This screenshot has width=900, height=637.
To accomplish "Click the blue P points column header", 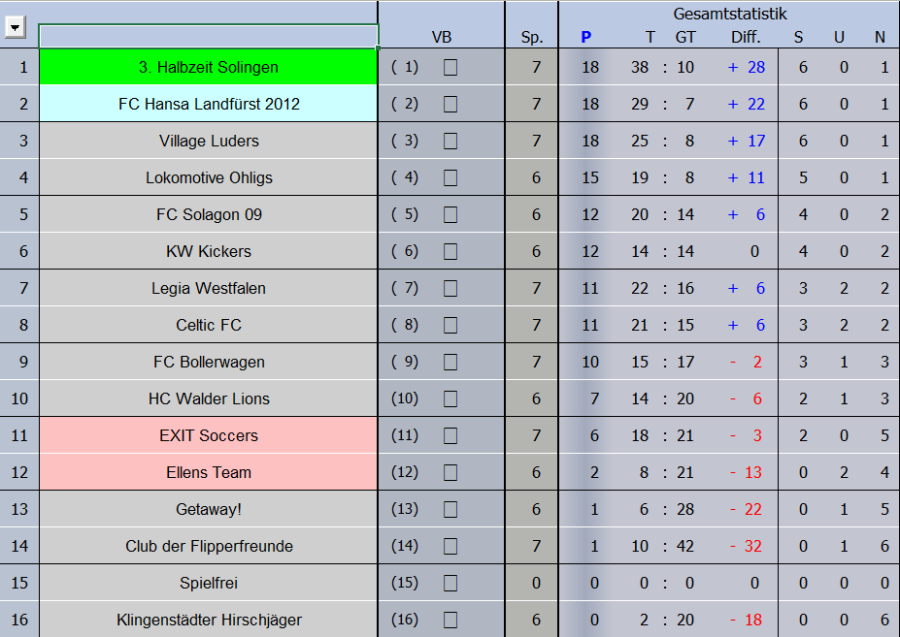I will click(x=586, y=38).
